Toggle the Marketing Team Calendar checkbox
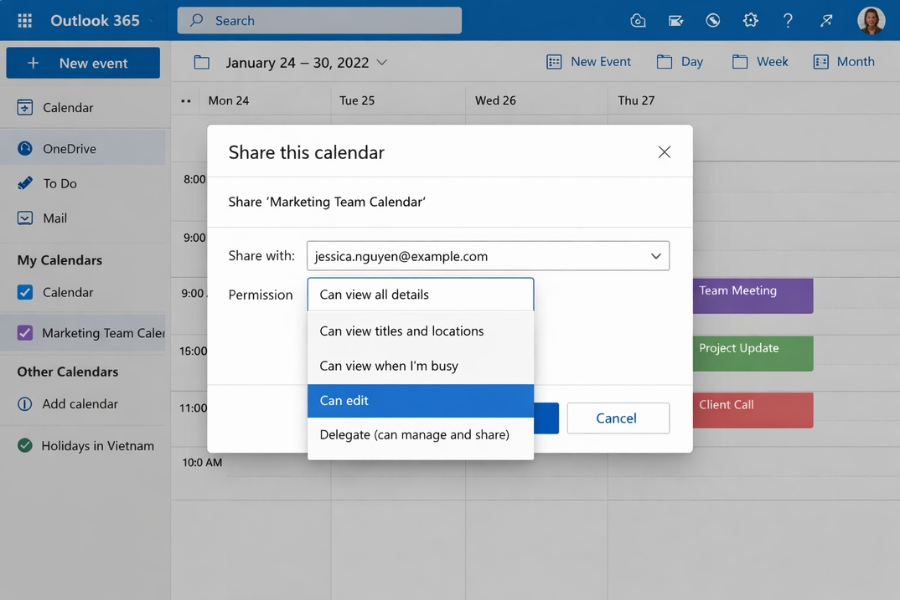This screenshot has height=600, width=900. (x=27, y=331)
